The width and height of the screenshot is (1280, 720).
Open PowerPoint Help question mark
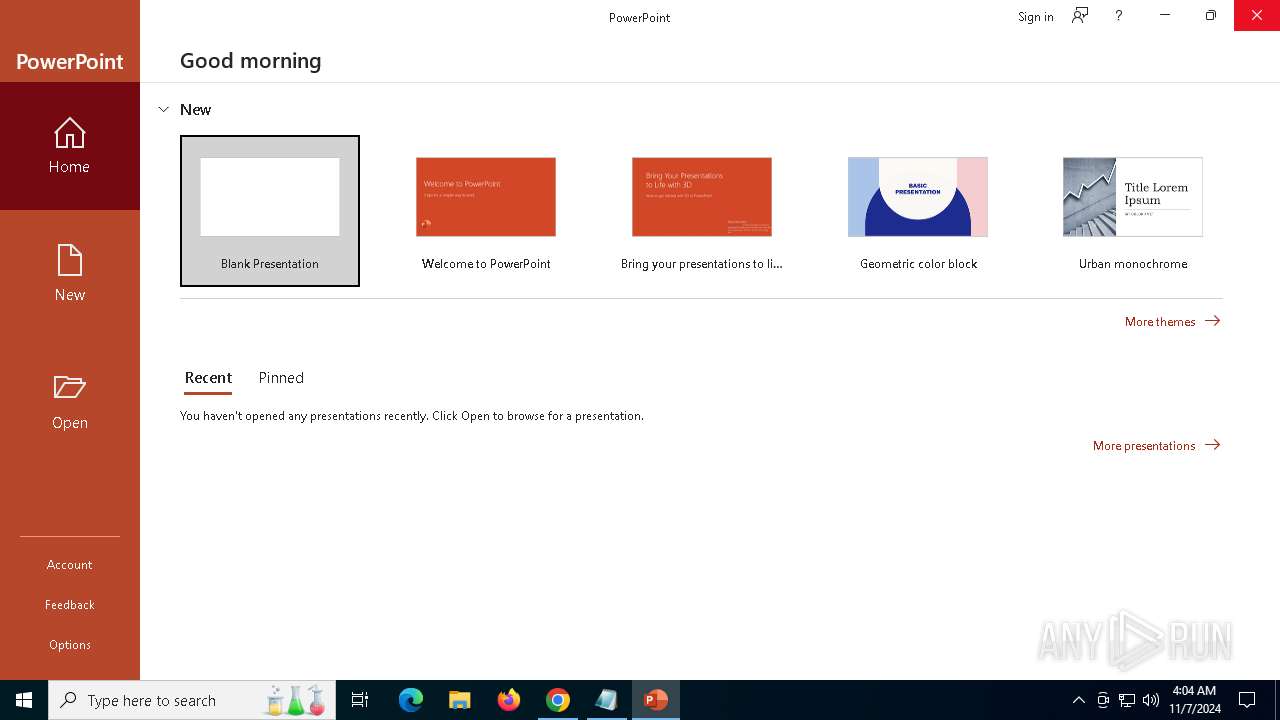(x=1119, y=16)
